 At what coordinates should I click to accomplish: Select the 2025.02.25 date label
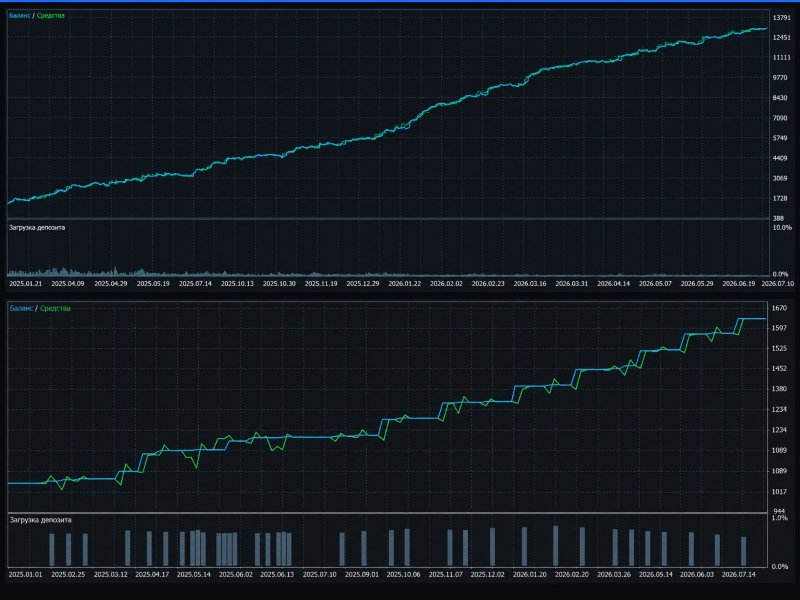pos(68,574)
